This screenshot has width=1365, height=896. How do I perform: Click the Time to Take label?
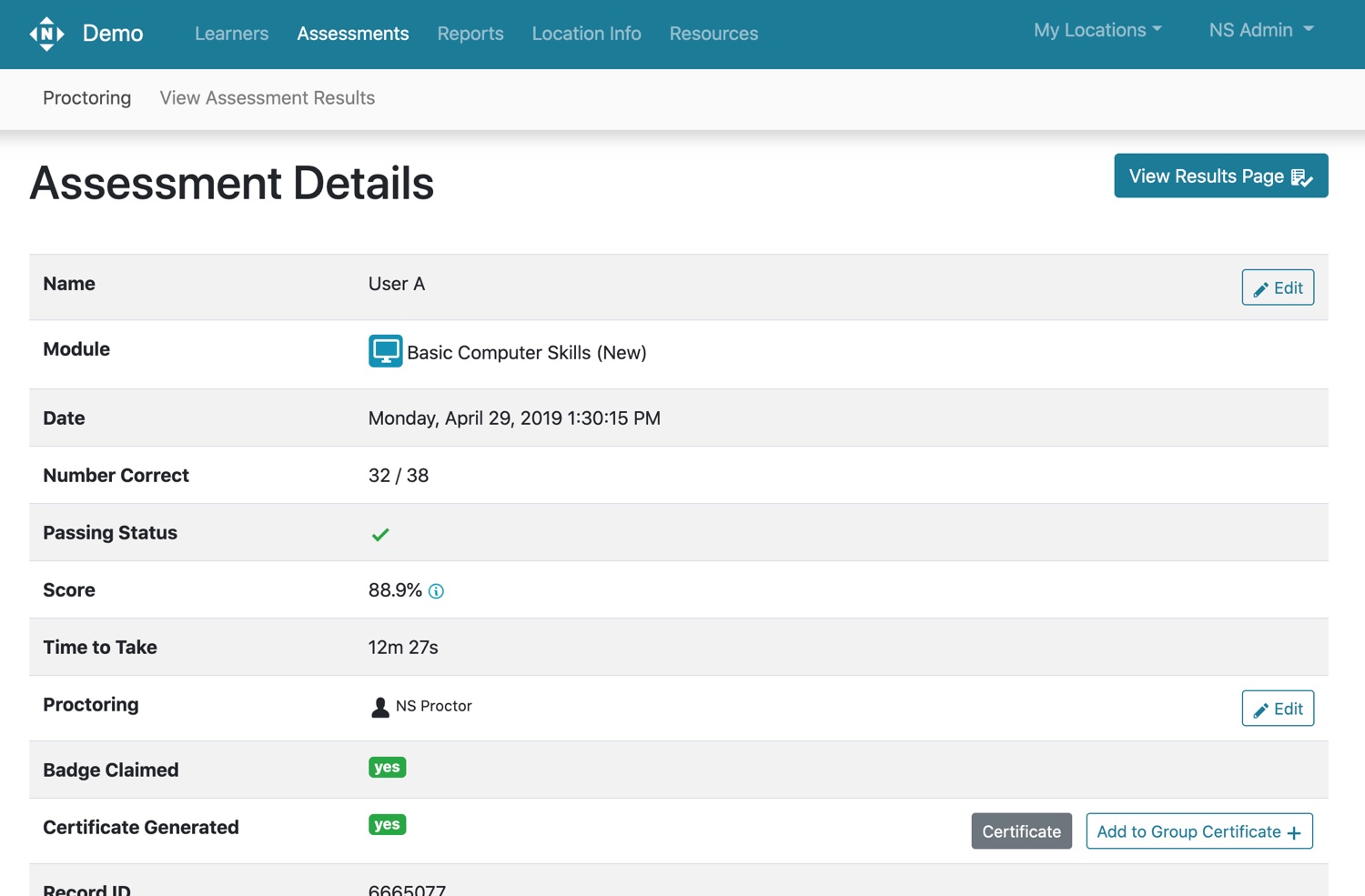[100, 648]
